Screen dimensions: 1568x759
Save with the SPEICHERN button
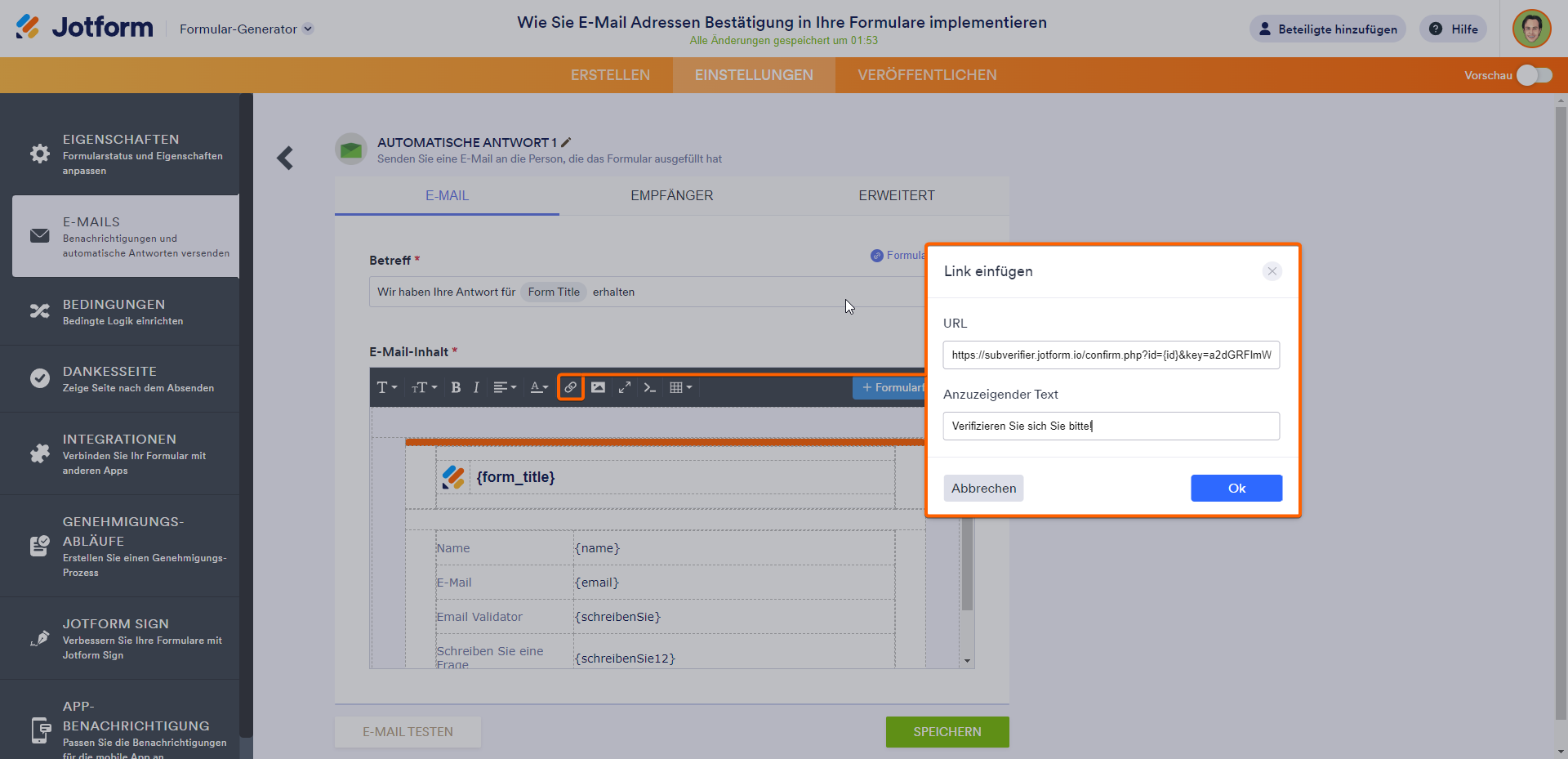tap(947, 732)
